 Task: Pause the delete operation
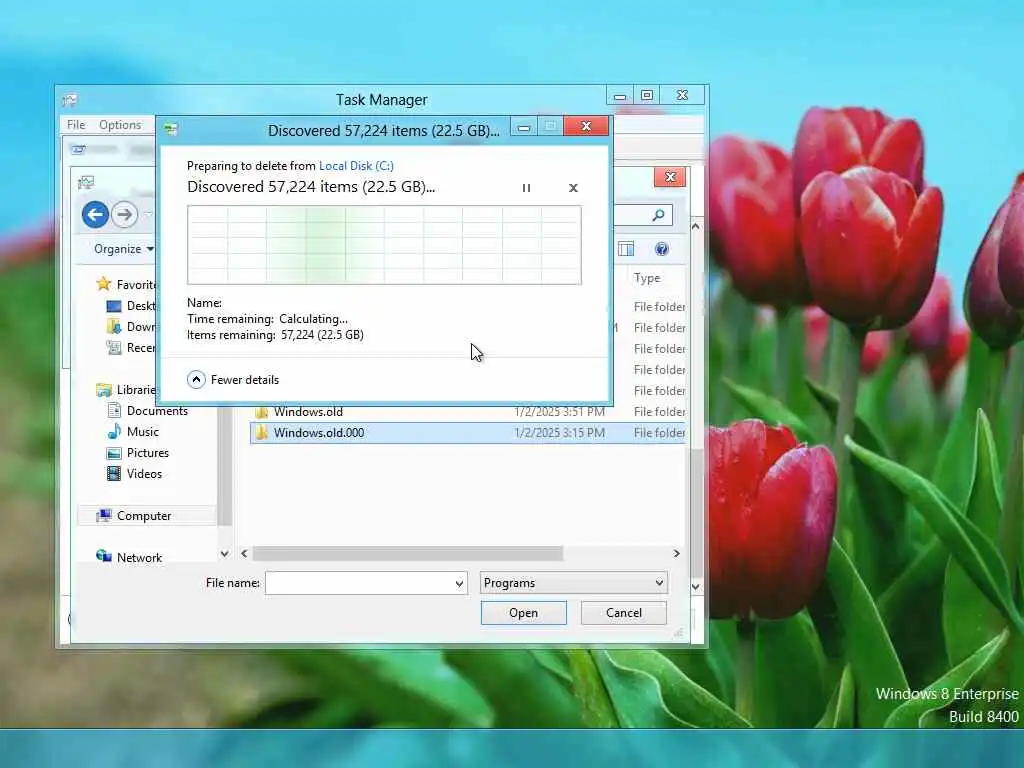[x=526, y=188]
